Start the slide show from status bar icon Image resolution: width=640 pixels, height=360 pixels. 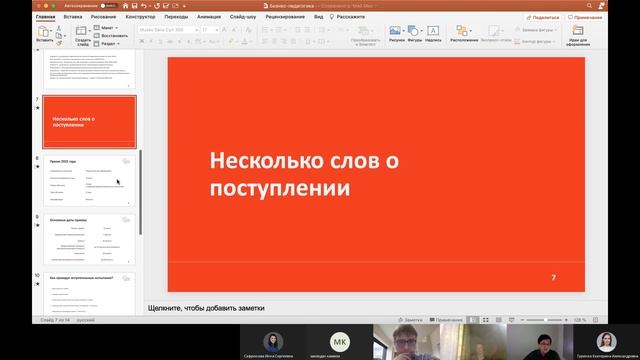pos(511,320)
